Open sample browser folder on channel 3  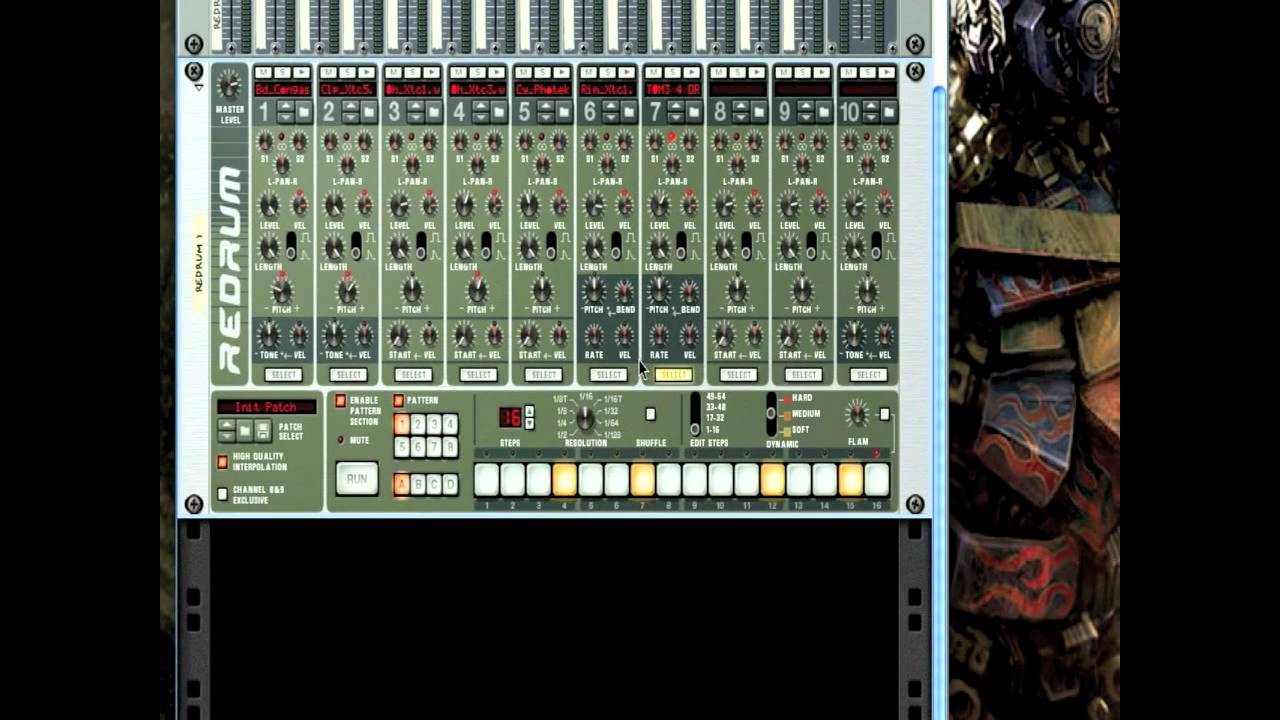pos(434,112)
